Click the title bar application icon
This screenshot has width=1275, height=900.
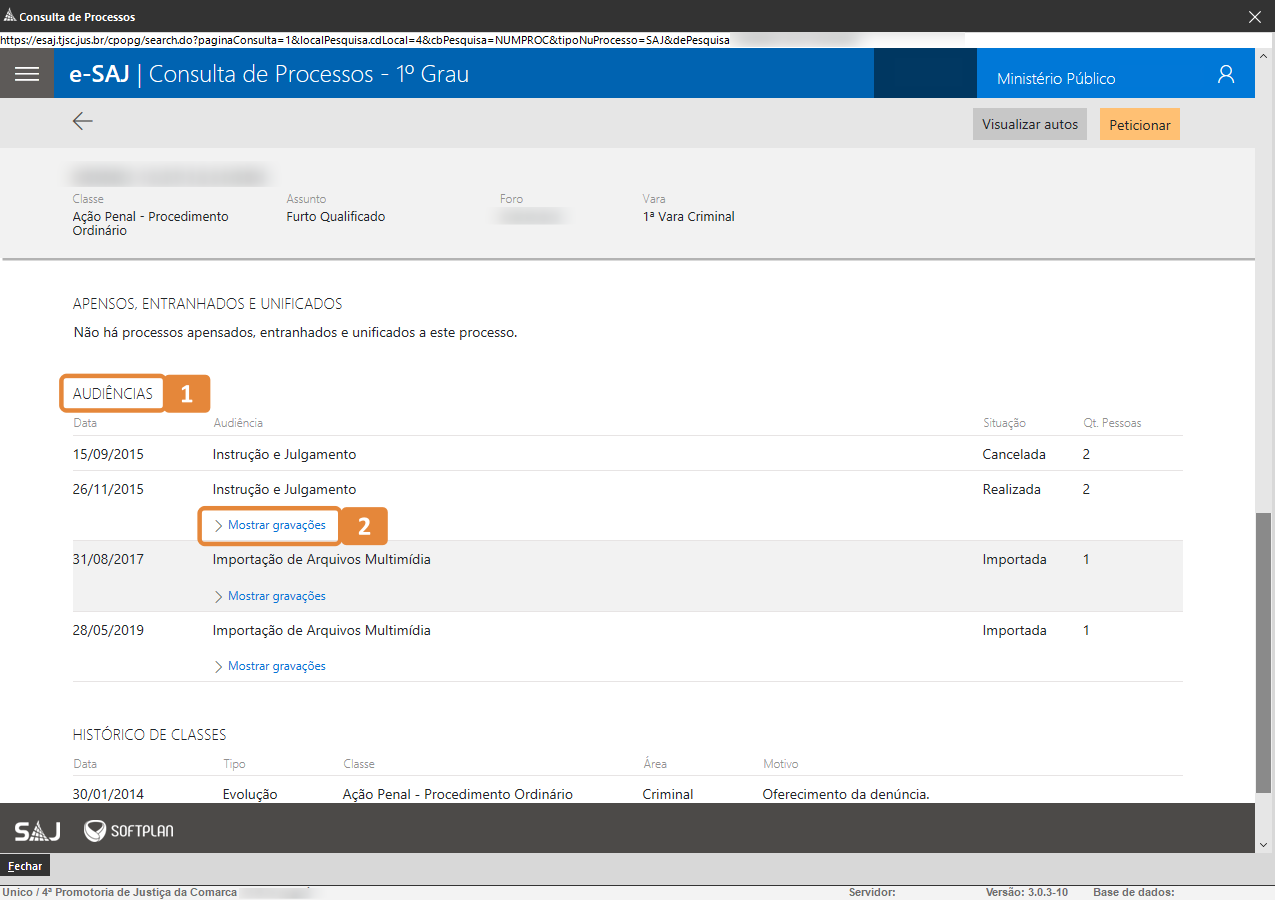pos(9,16)
